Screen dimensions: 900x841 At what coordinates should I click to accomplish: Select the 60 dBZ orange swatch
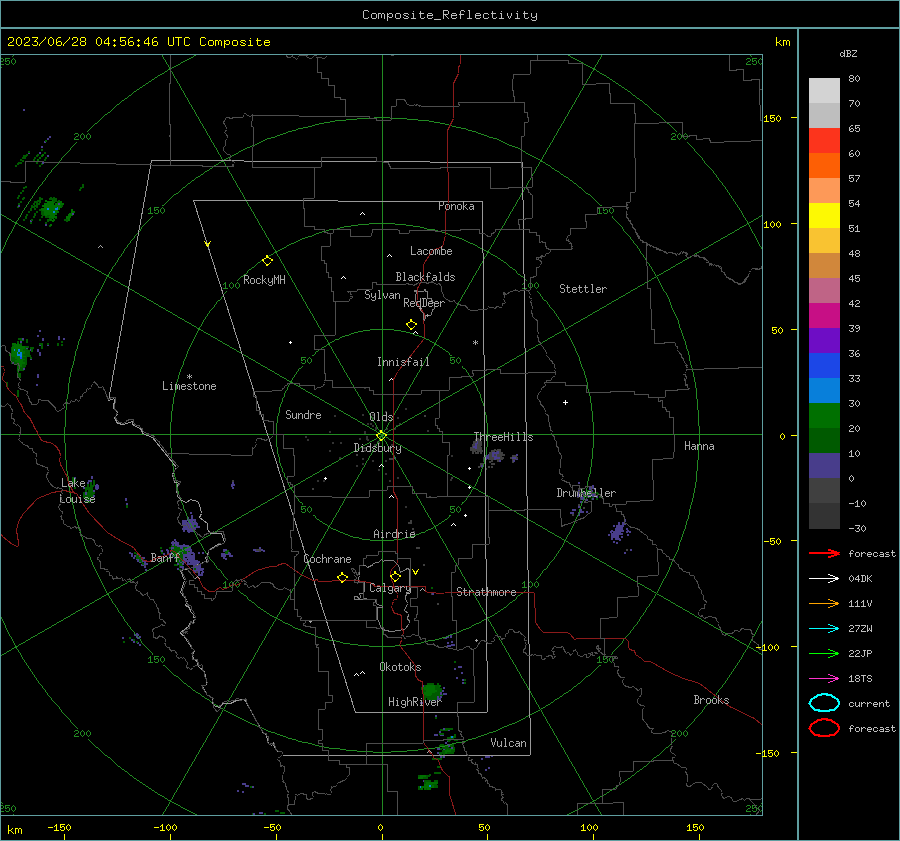(x=824, y=165)
